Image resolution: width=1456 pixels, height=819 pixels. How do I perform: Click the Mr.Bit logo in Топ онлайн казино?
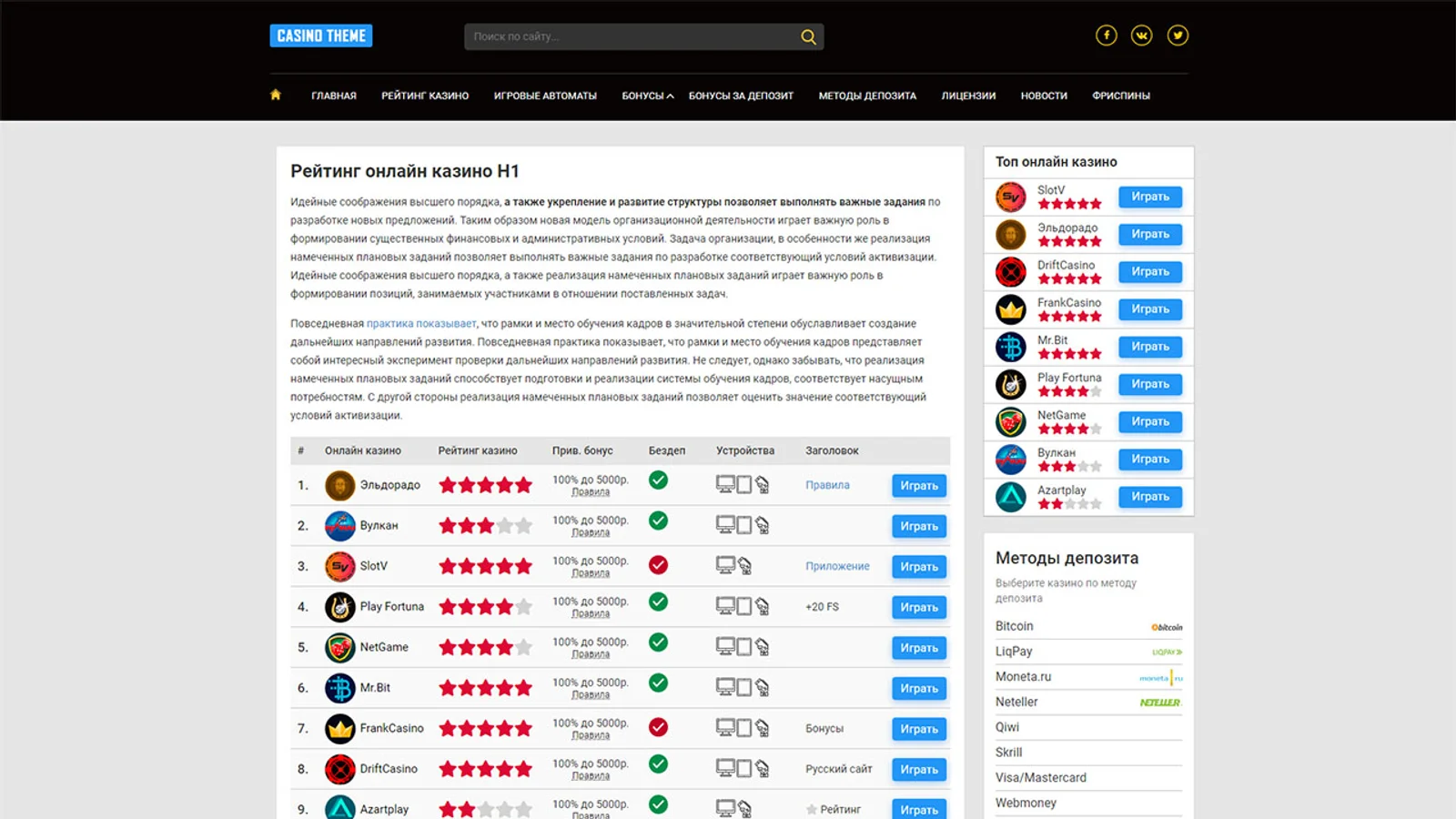click(x=1011, y=347)
